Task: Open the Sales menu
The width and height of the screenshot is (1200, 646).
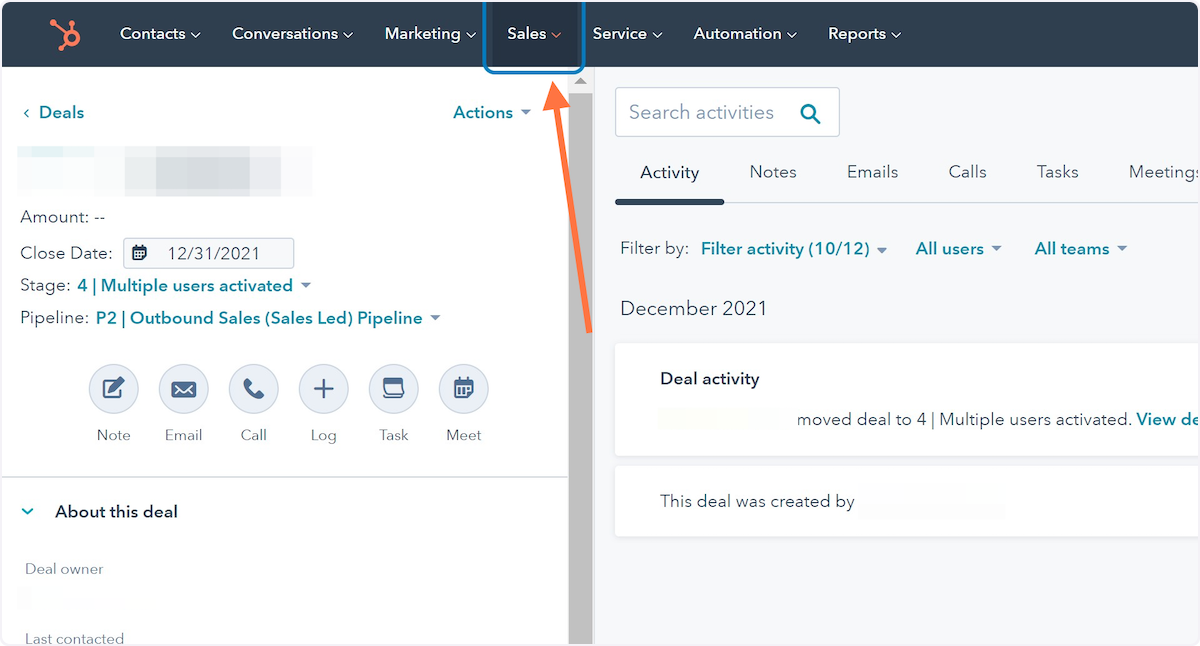Action: (x=534, y=34)
